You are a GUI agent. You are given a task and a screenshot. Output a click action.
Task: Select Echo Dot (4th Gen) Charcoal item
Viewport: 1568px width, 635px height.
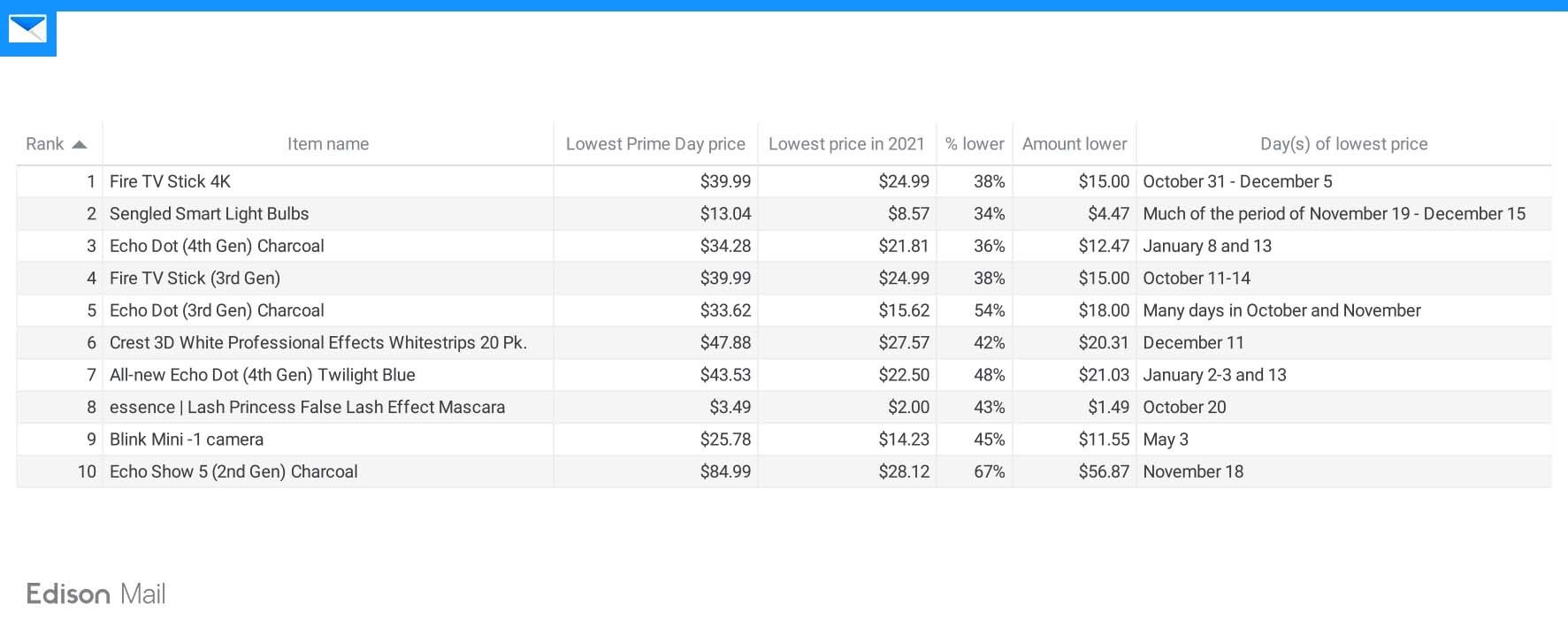point(217,246)
